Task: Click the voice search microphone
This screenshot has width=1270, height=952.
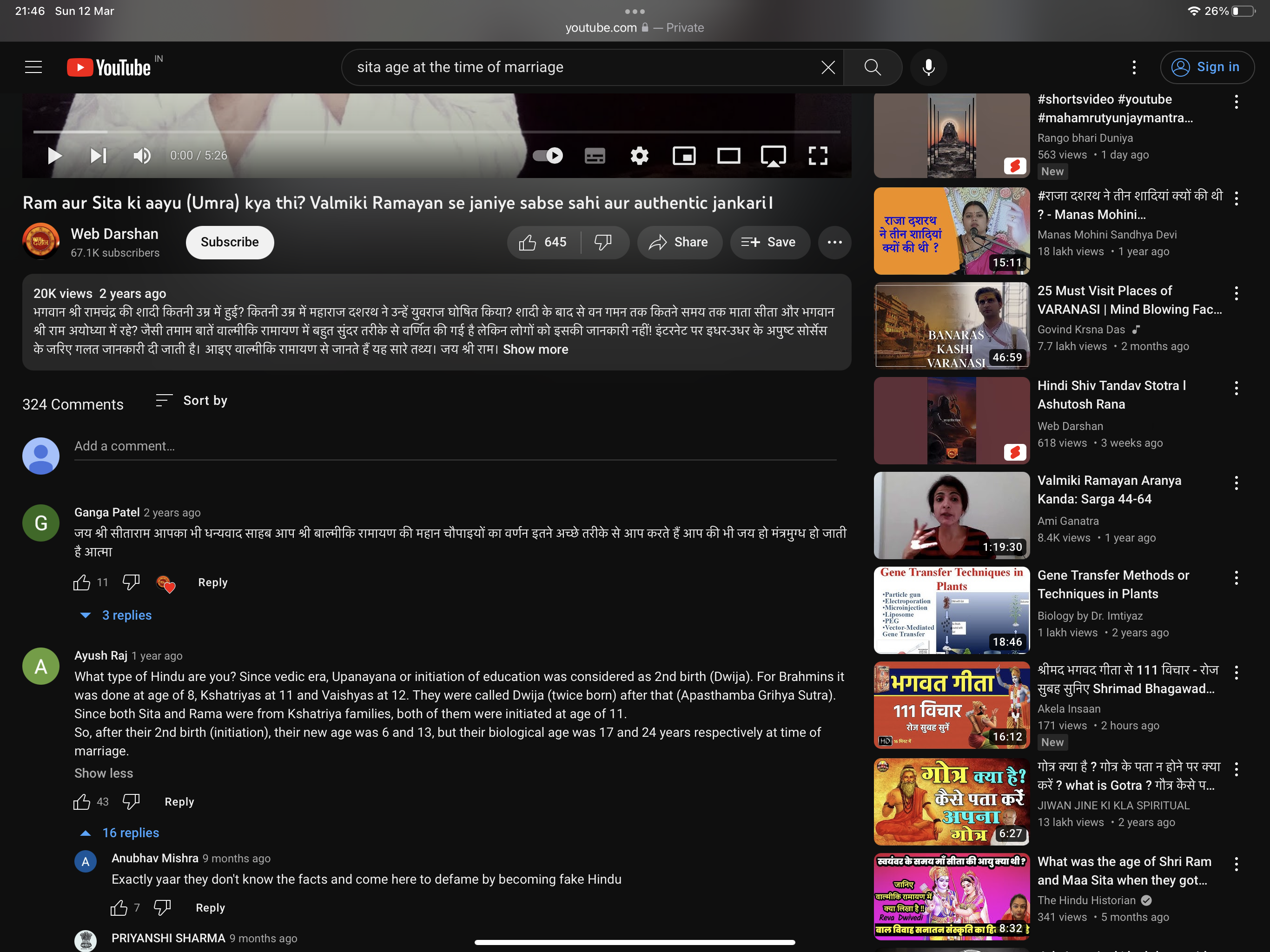Action: coord(928,67)
